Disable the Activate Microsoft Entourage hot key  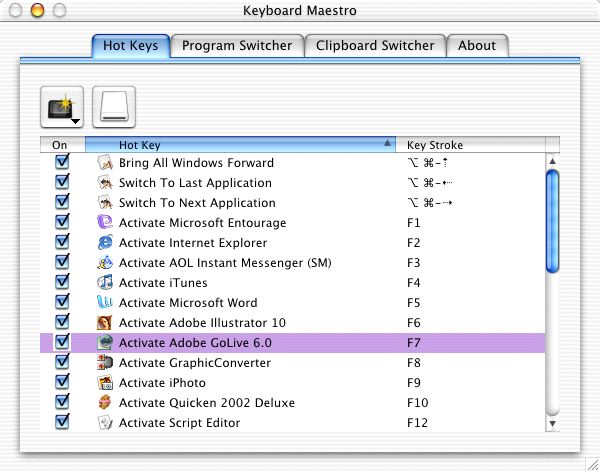click(62, 221)
